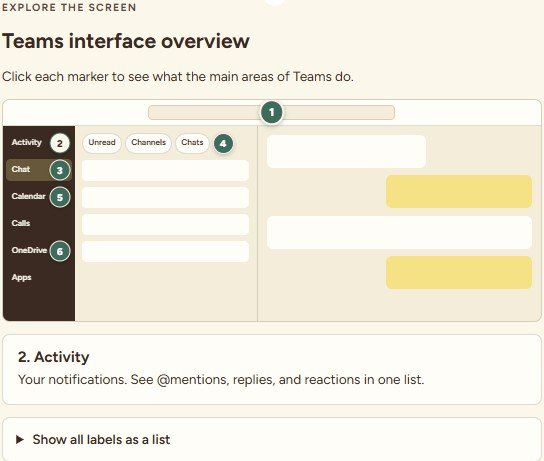
Task: Select the Chats filter pill
Action: 192,143
